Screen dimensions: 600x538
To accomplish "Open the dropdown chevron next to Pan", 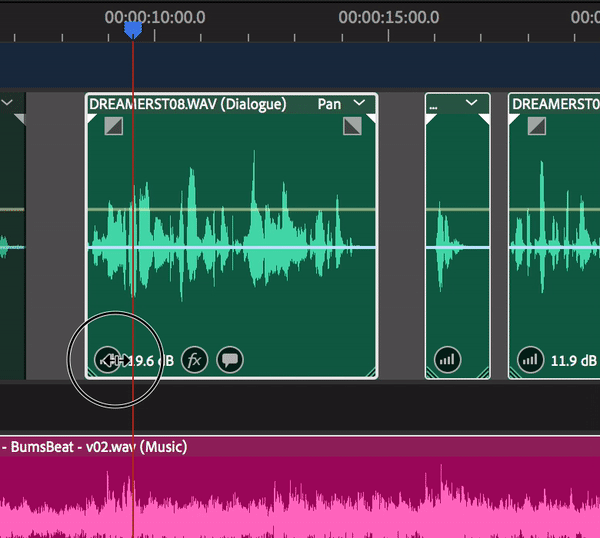I will click(359, 103).
